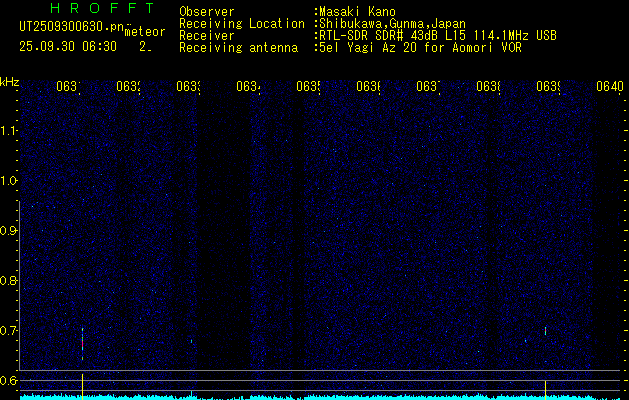Image resolution: width=629 pixels, height=400 pixels.
Task: Click the 0634 time axis label
Action: [248, 86]
